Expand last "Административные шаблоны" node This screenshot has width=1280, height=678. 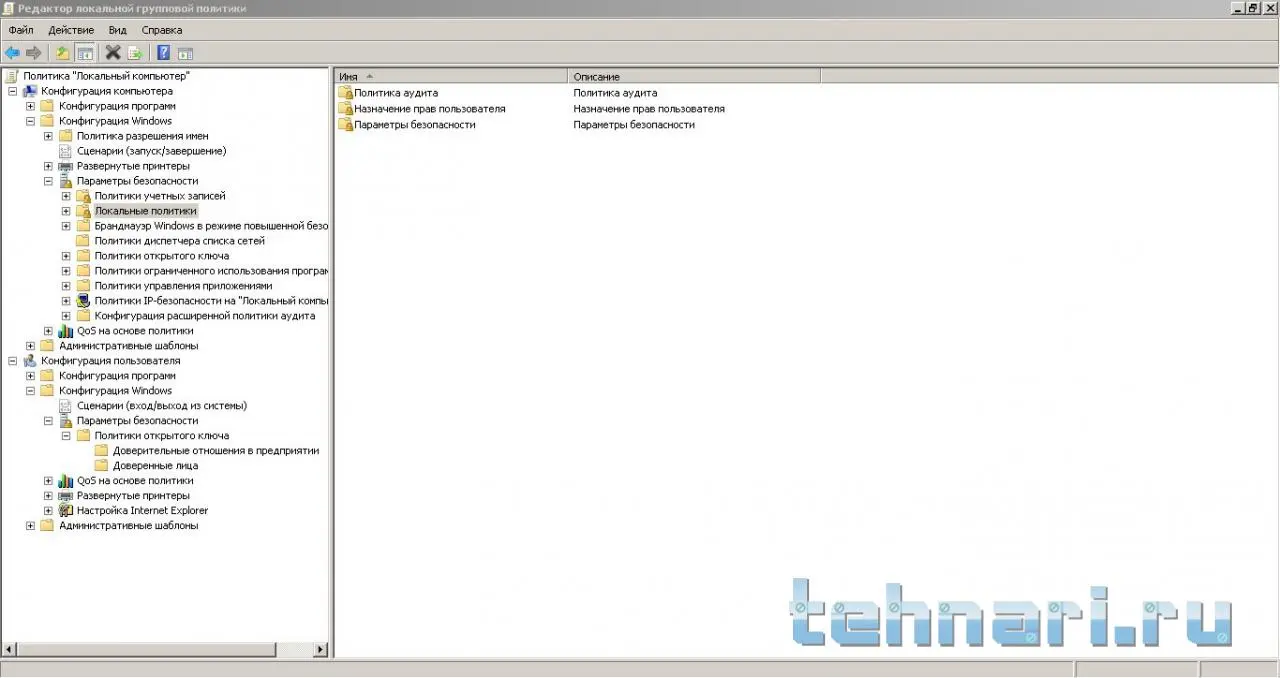(30, 526)
